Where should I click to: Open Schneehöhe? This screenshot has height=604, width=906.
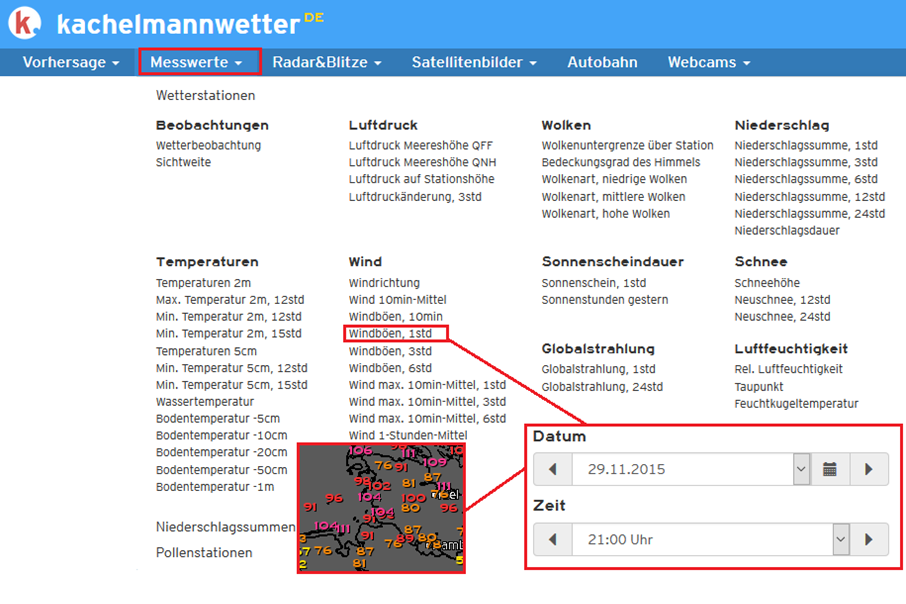point(767,283)
